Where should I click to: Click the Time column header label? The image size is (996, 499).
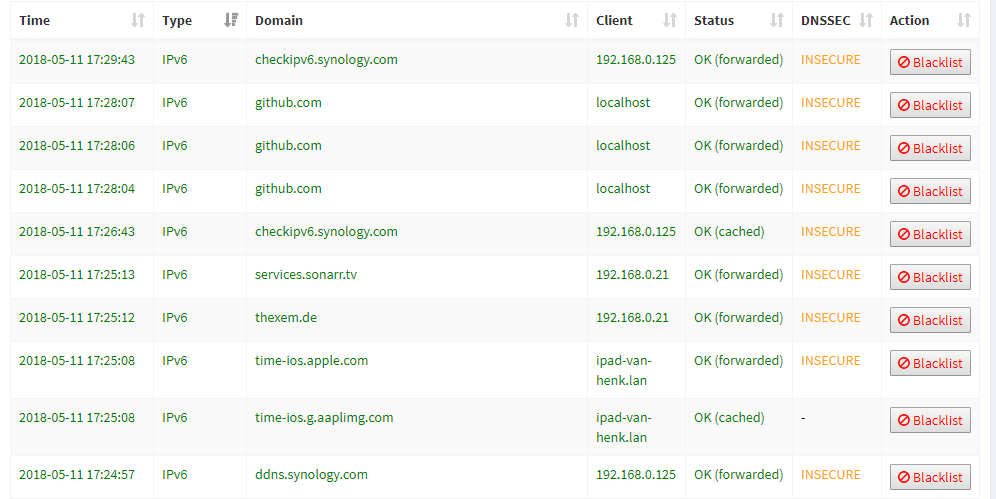click(x=34, y=20)
